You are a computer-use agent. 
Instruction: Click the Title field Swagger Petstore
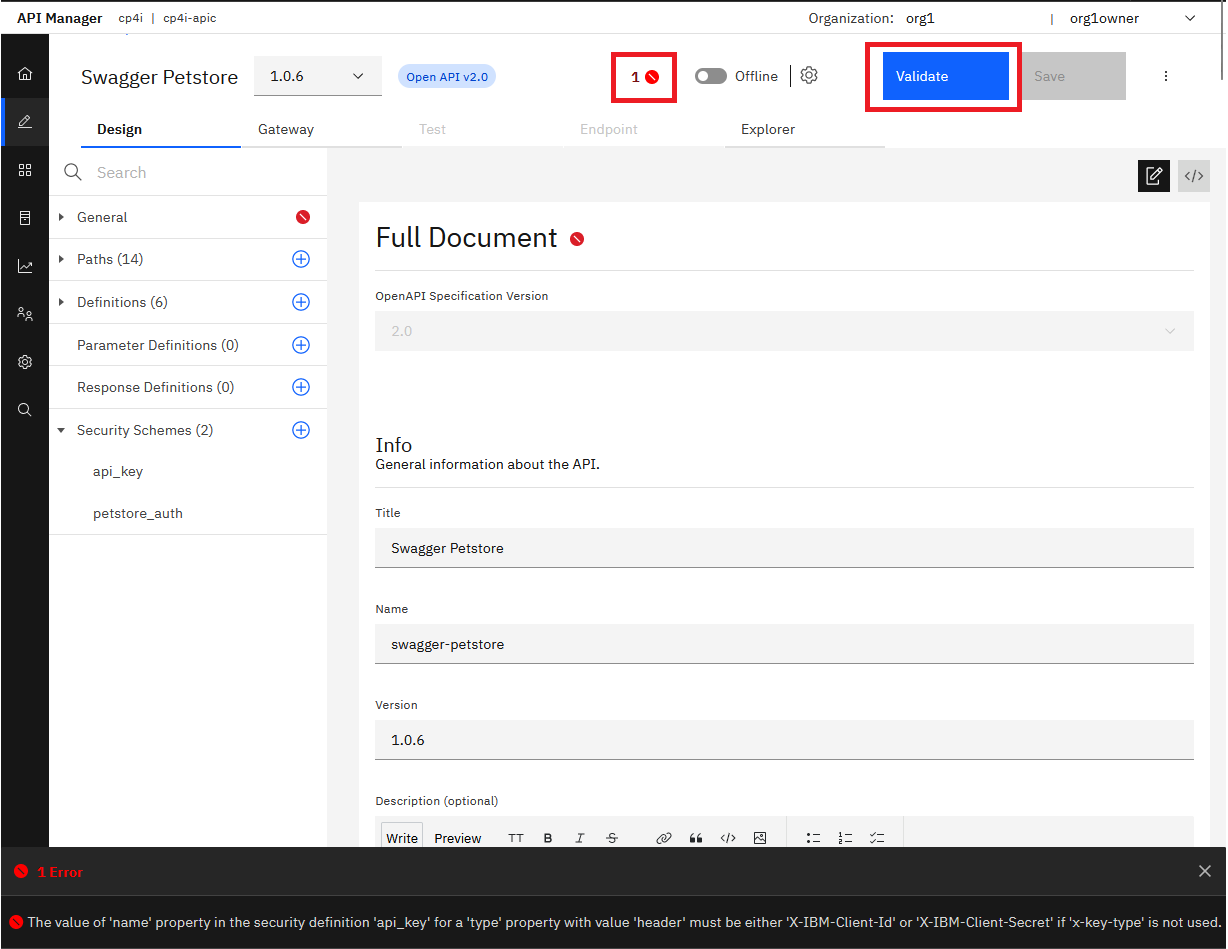[x=784, y=548]
